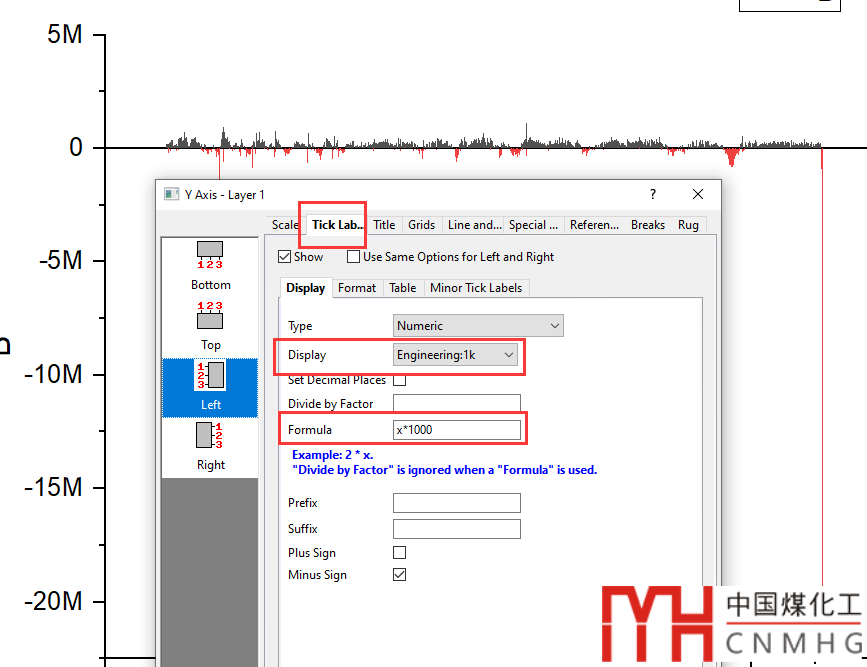Click the Suffix input field

457,529
